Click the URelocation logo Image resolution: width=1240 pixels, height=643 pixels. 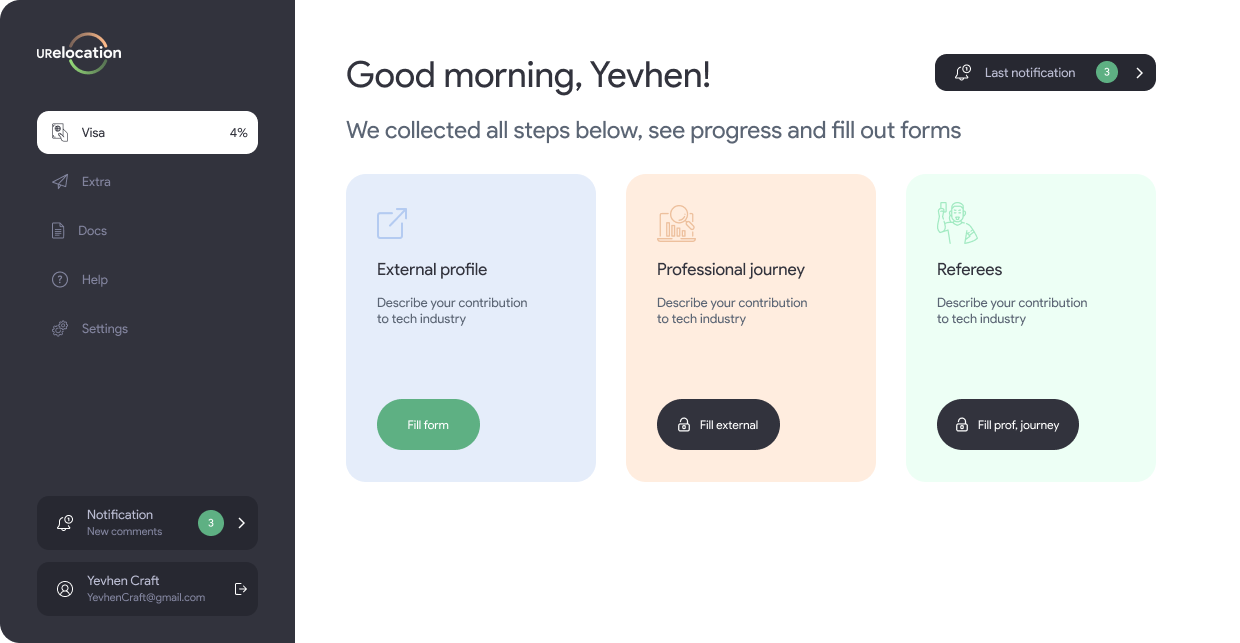pos(79,53)
